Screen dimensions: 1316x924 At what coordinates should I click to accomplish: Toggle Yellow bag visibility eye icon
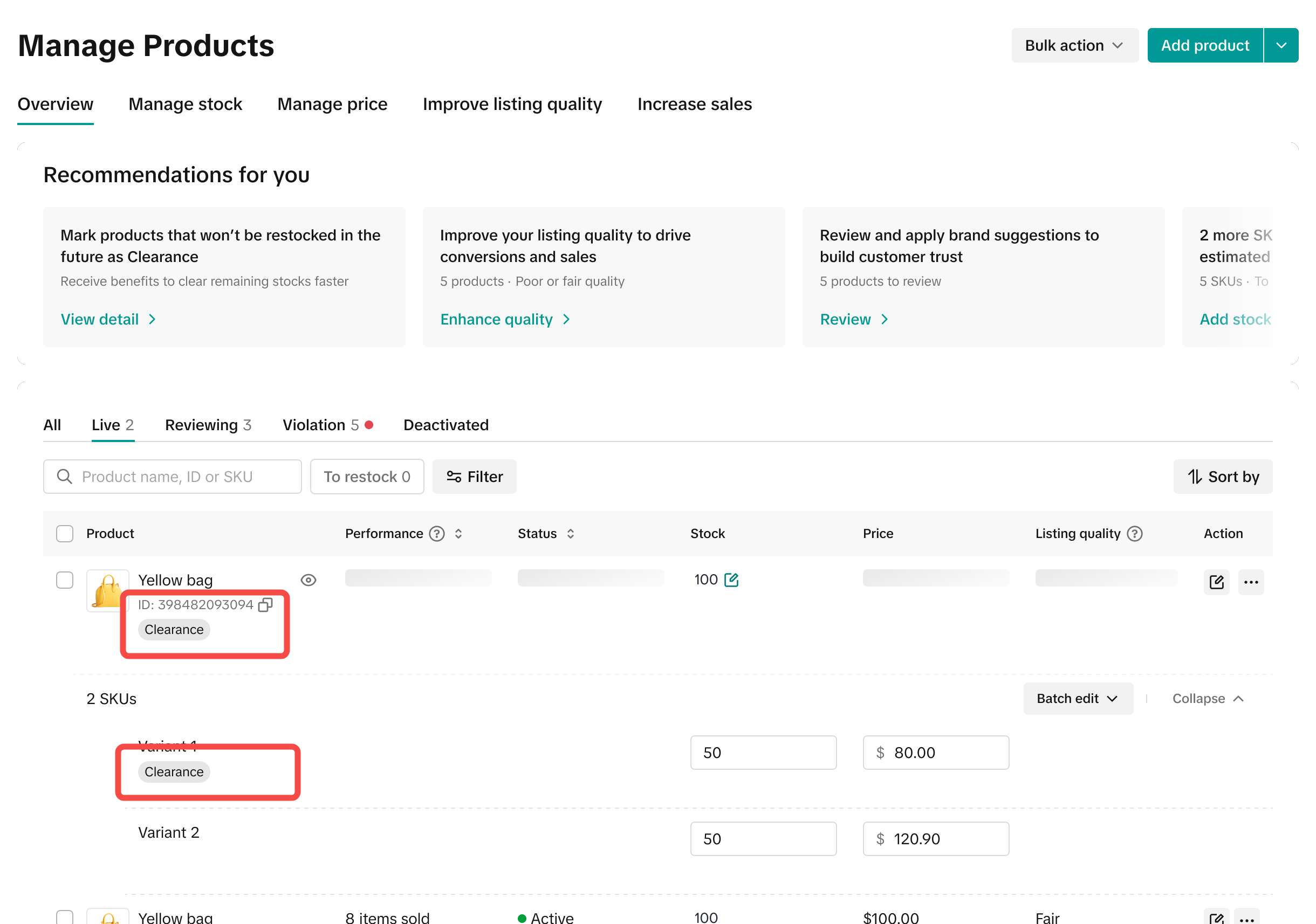pyautogui.click(x=309, y=580)
